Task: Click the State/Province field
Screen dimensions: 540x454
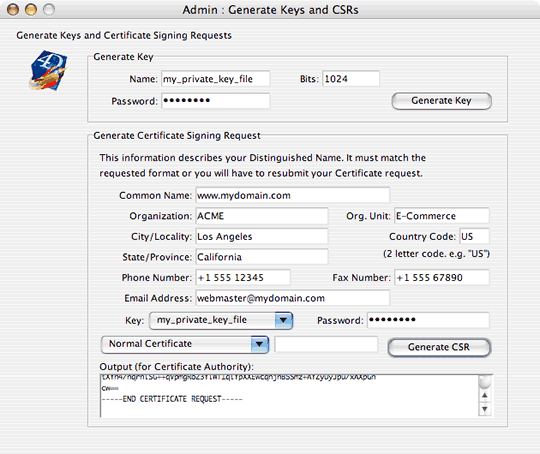Action: [x=262, y=257]
